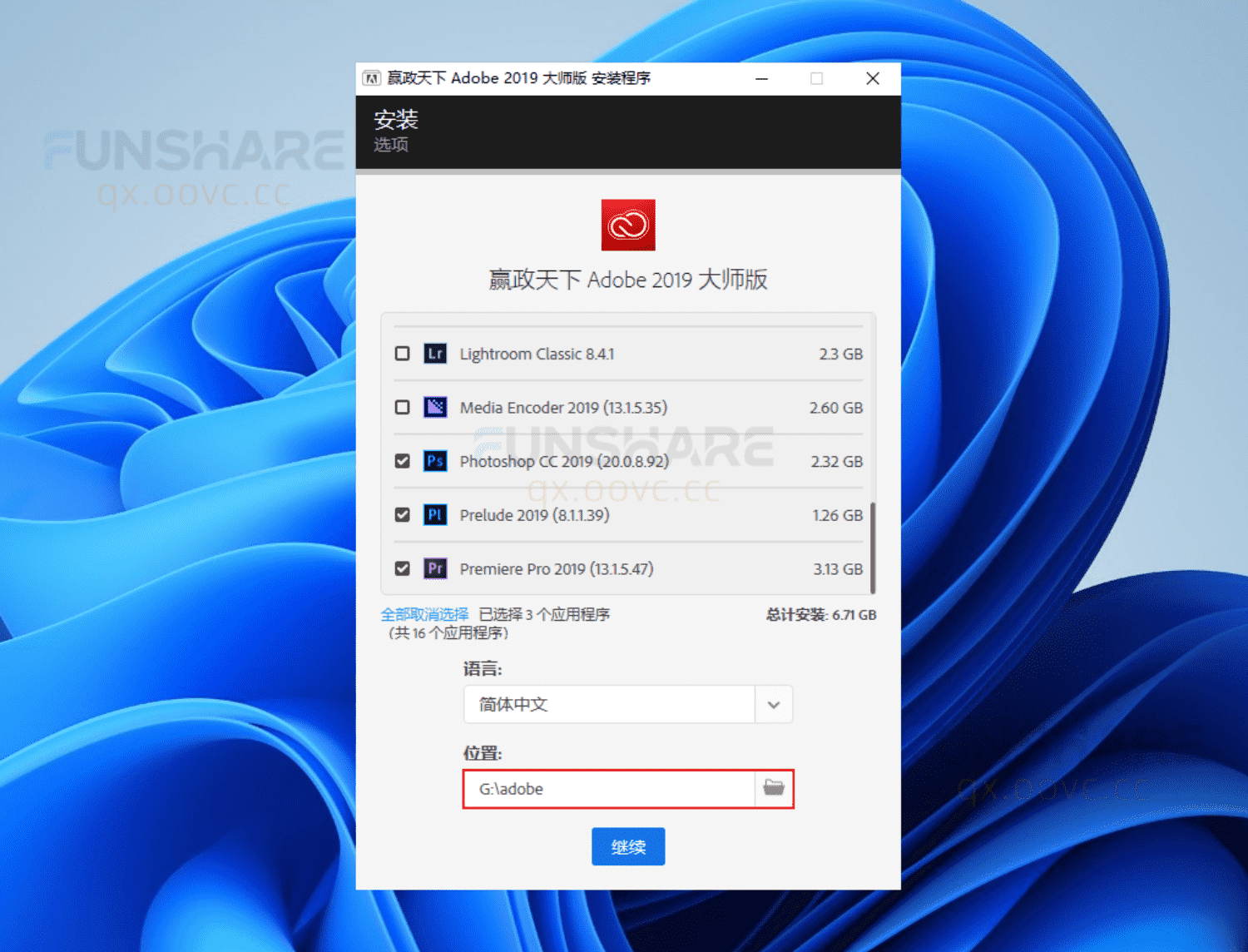
Task: Click the 位置: label
Action: (483, 753)
